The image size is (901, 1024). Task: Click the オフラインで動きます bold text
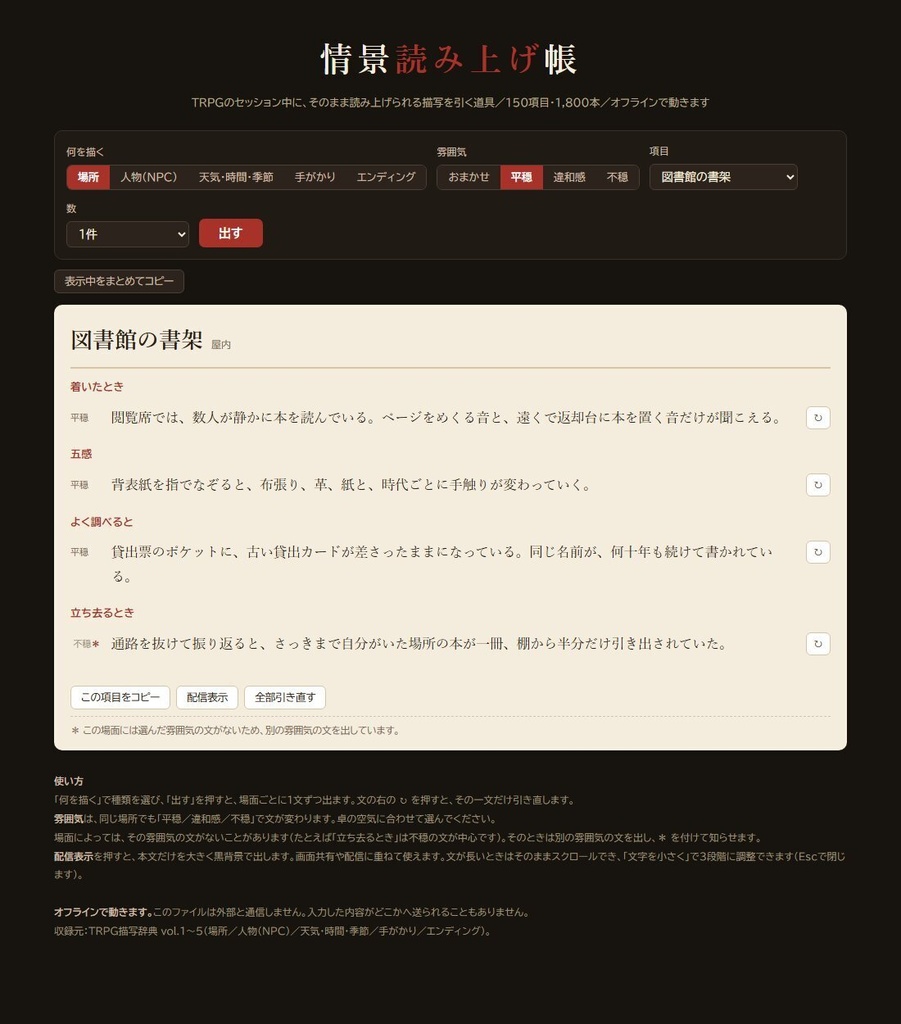103,912
